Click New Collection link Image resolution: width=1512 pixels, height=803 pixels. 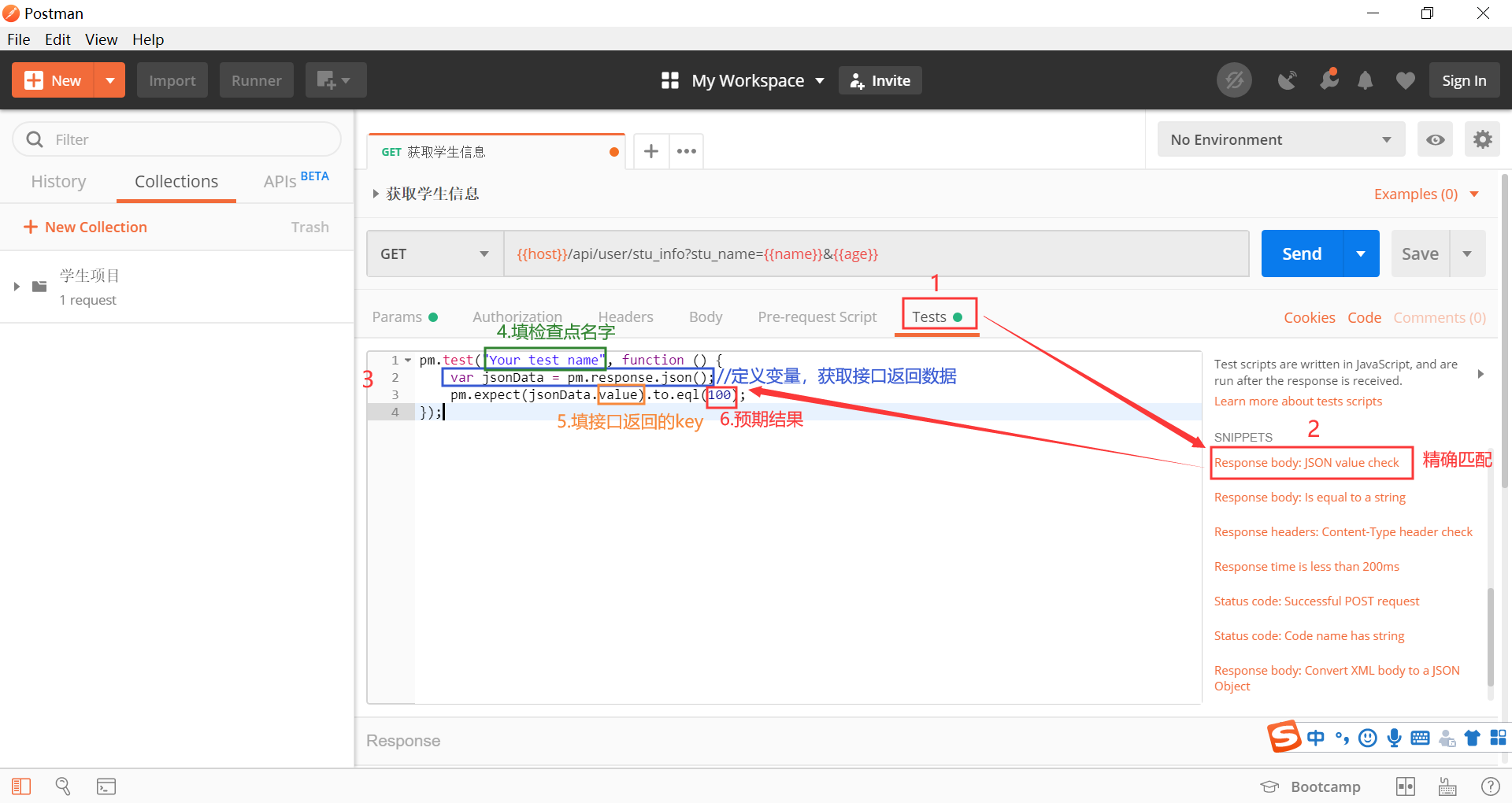tap(85, 227)
